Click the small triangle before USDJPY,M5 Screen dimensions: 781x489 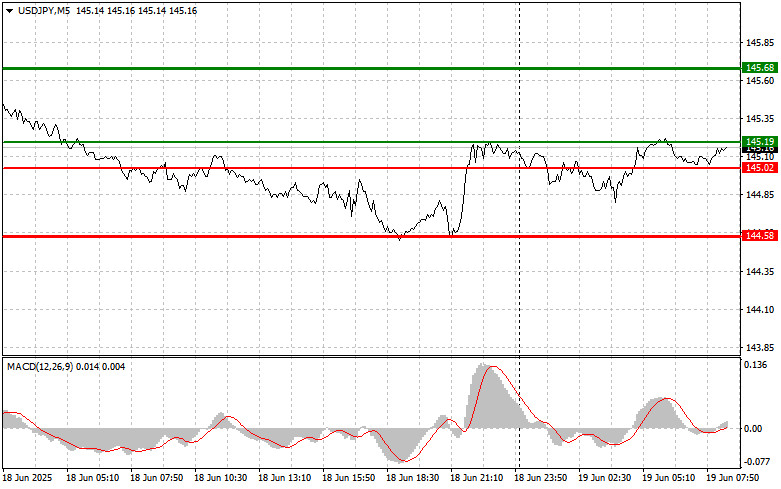(9, 9)
